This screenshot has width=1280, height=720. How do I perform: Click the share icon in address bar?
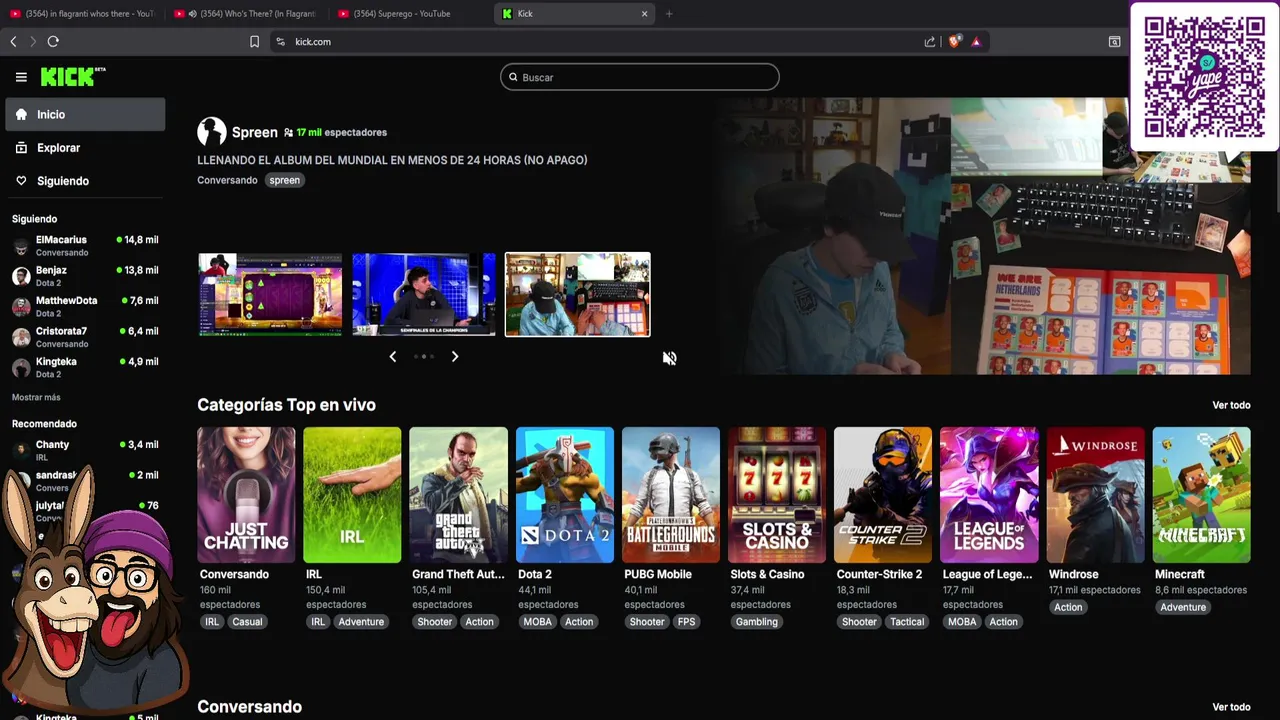click(930, 41)
